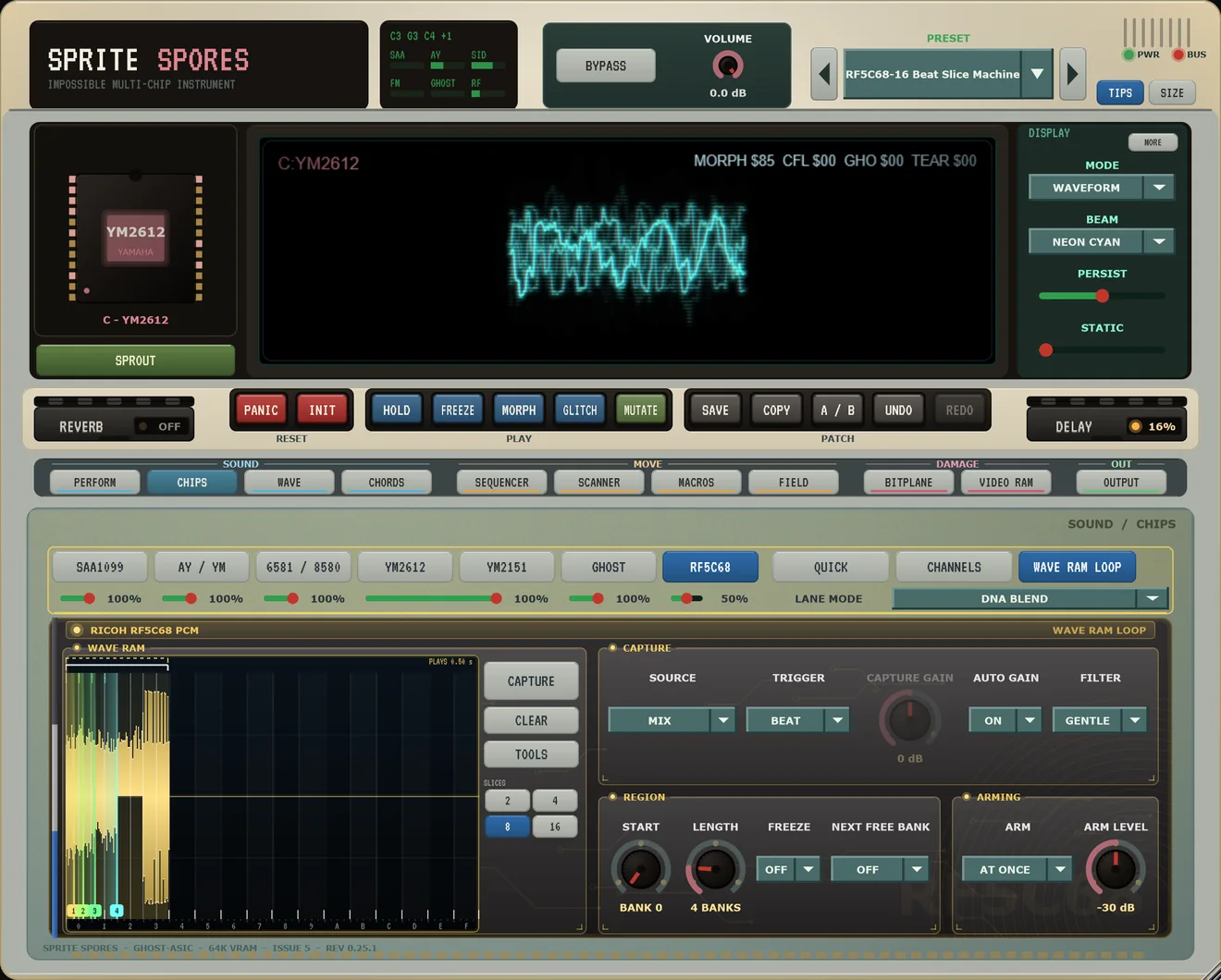Click the slice marker 4 in Wave RAM
Image resolution: width=1221 pixels, height=980 pixels.
coord(117,911)
